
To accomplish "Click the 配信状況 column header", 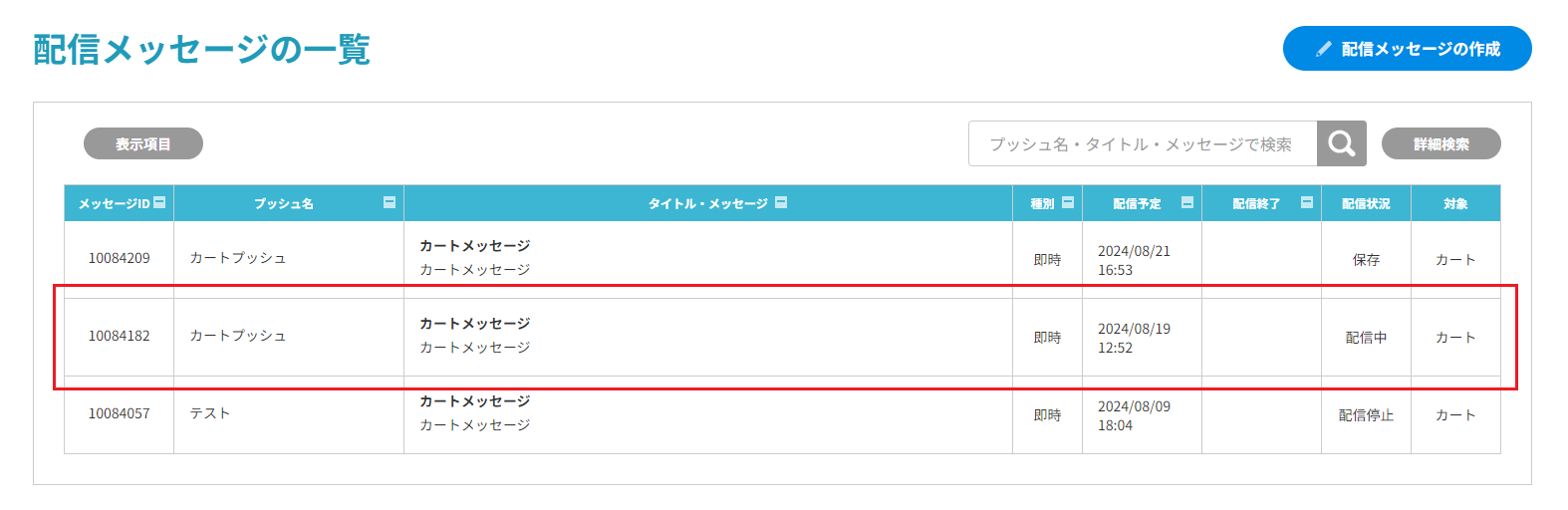I will pyautogui.click(x=1366, y=203).
